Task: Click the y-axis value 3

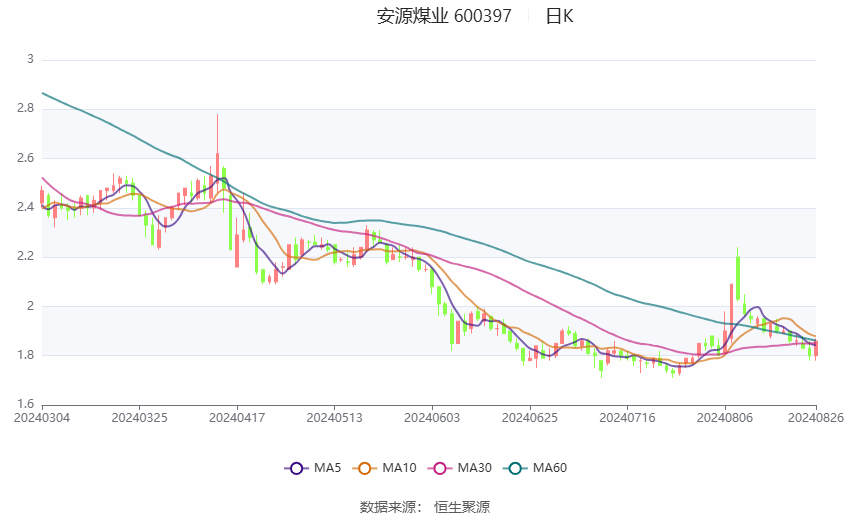Action: [x=30, y=59]
